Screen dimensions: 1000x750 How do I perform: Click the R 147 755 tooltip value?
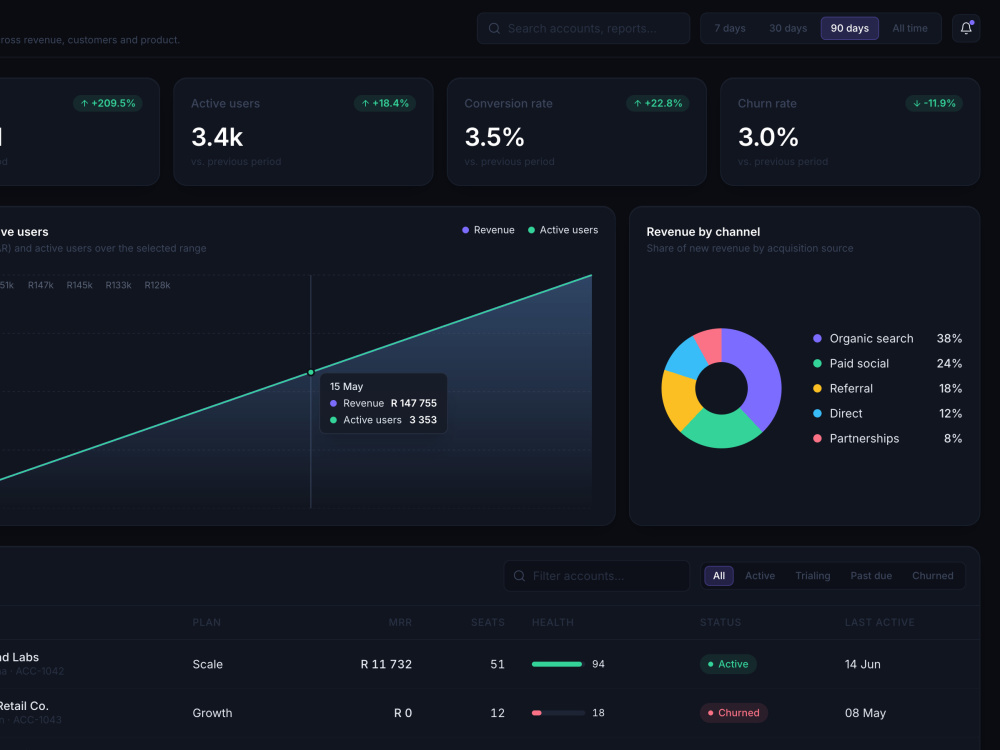coord(414,404)
